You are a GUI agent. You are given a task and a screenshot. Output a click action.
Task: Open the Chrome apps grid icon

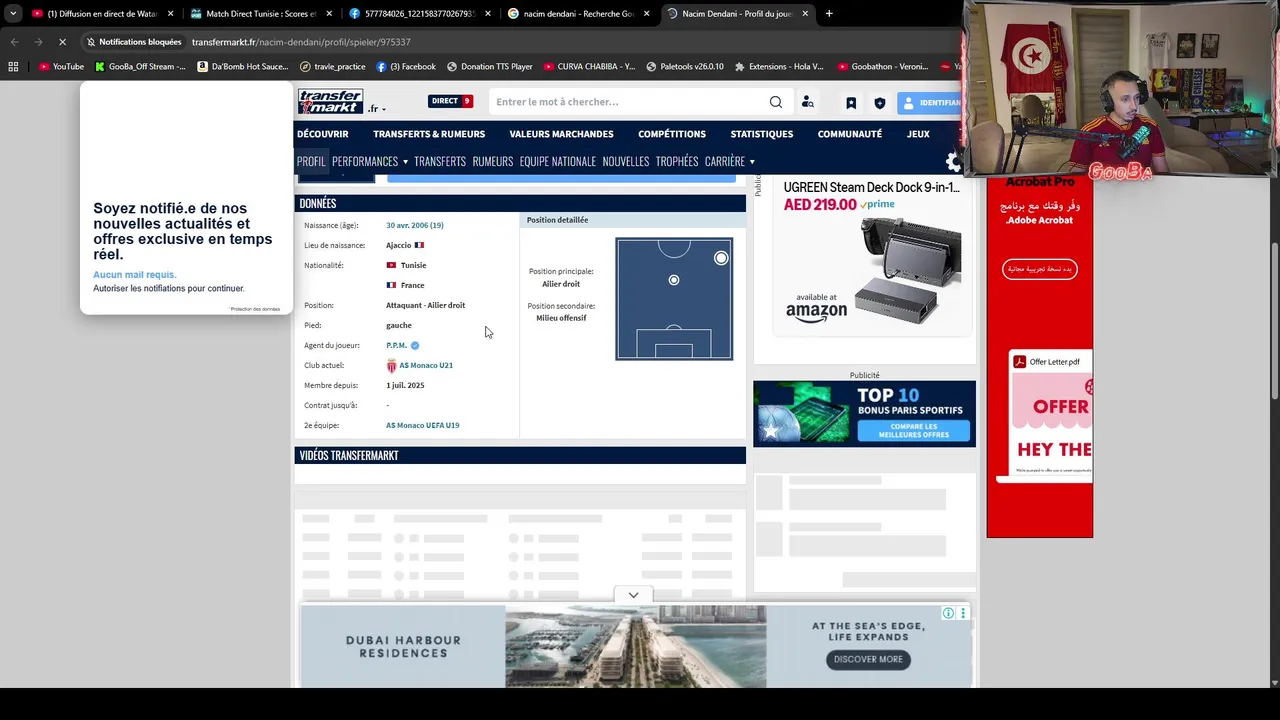13,67
